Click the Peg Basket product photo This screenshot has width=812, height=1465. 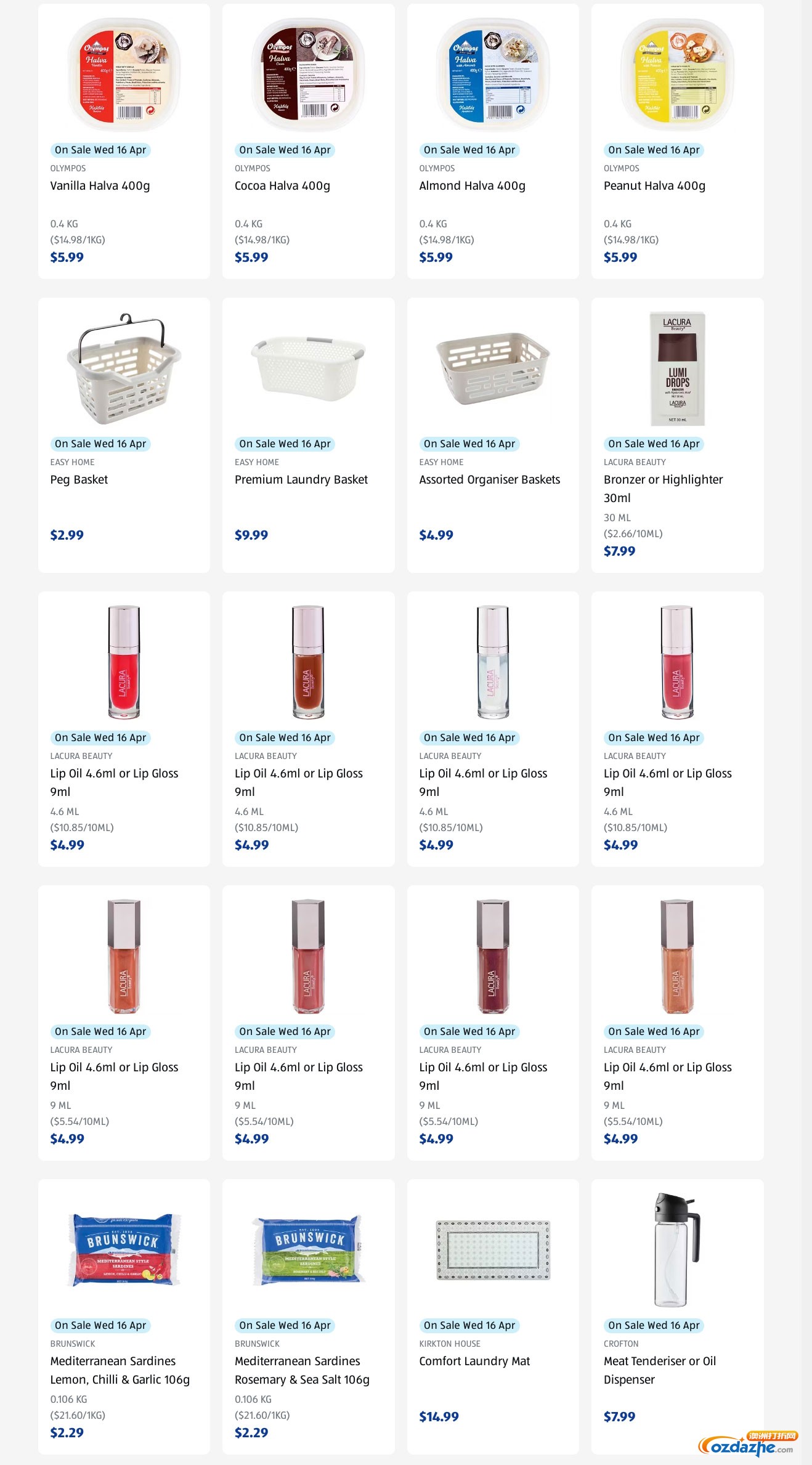coord(124,368)
